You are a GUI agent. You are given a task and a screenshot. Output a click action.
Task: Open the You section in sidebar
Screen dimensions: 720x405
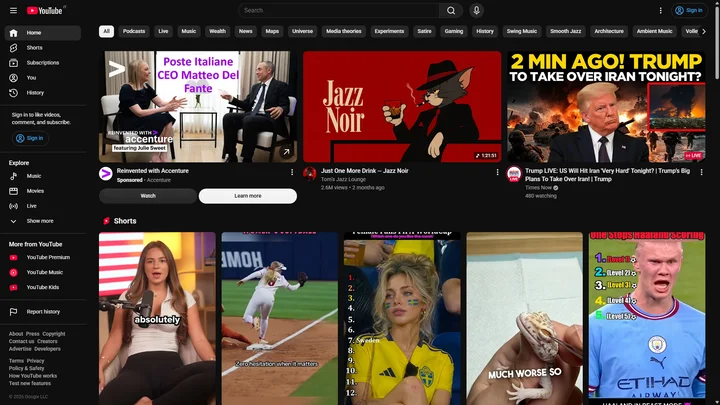tap(43, 78)
